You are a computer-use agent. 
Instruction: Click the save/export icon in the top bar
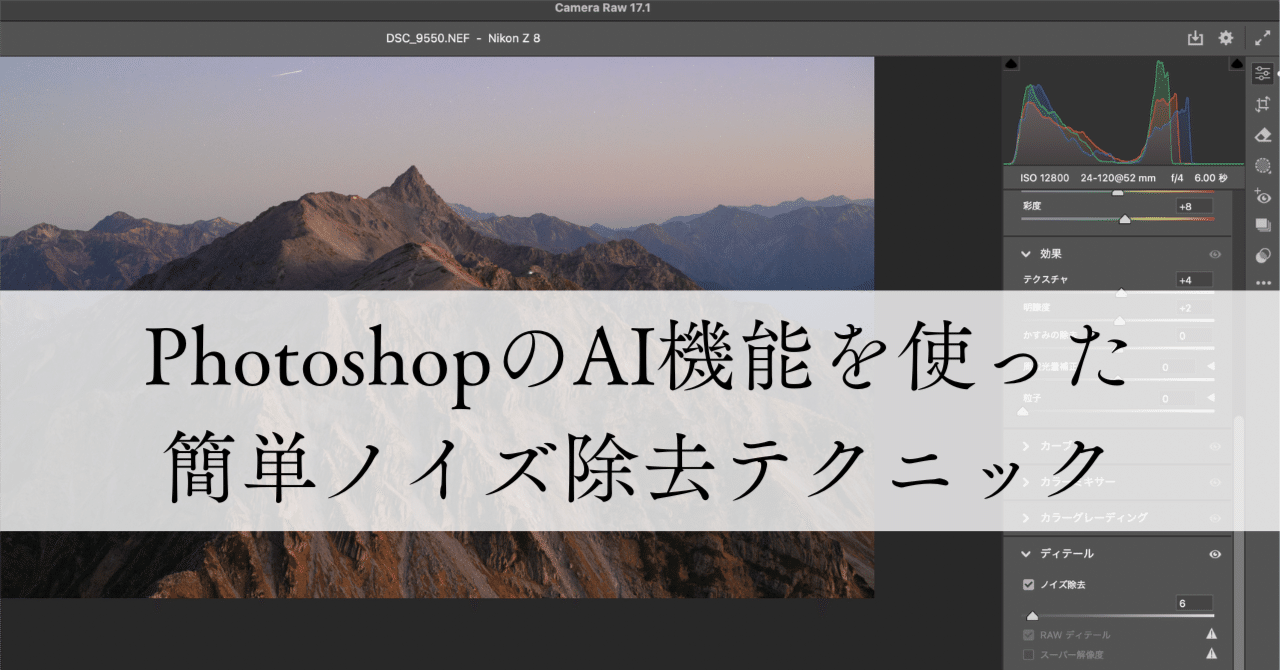coord(1195,38)
